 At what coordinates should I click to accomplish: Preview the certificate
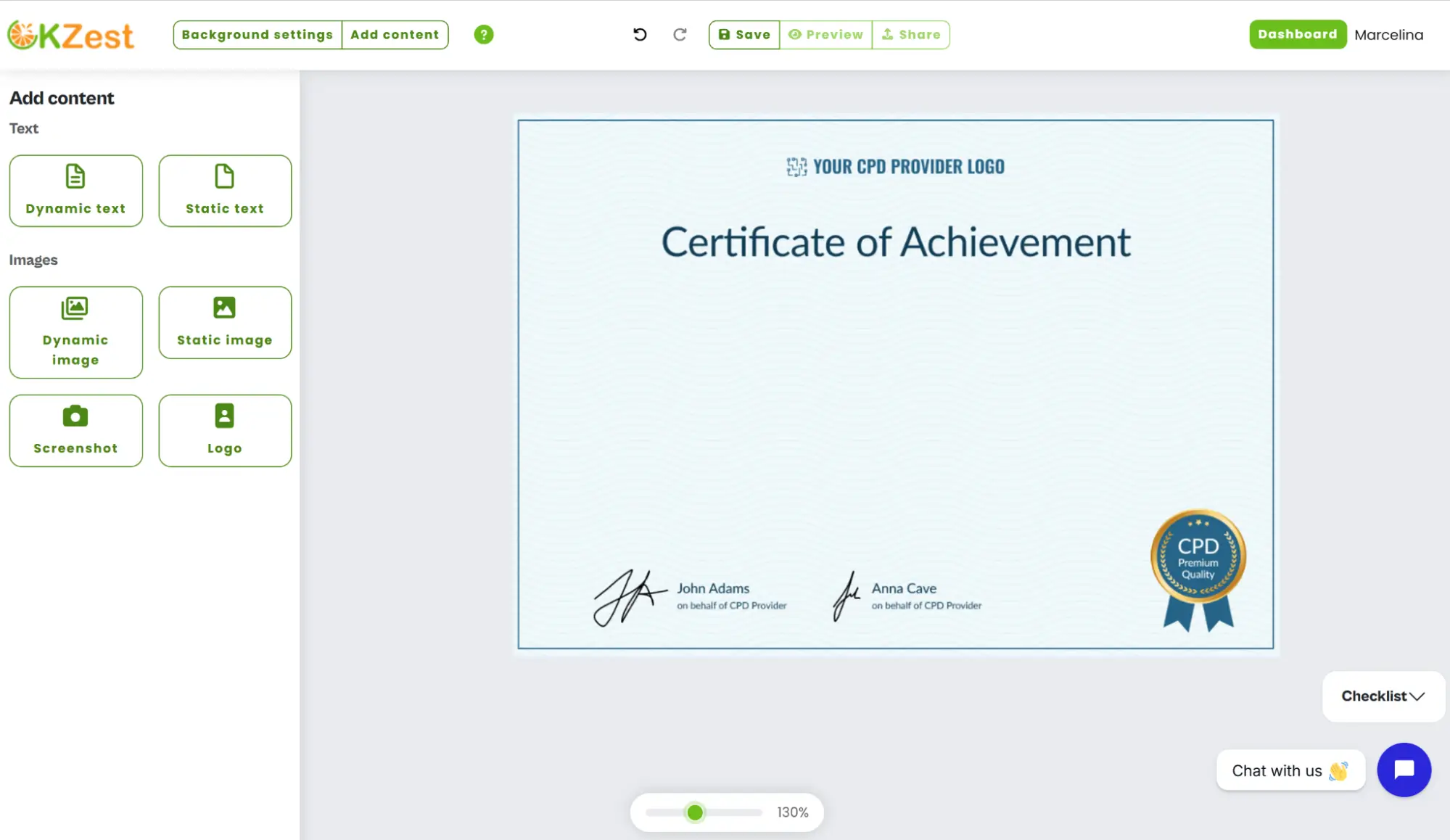coord(825,35)
